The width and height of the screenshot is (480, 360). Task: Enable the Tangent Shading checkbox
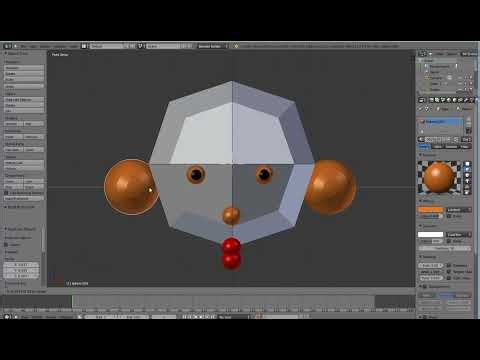pyautogui.click(x=449, y=272)
